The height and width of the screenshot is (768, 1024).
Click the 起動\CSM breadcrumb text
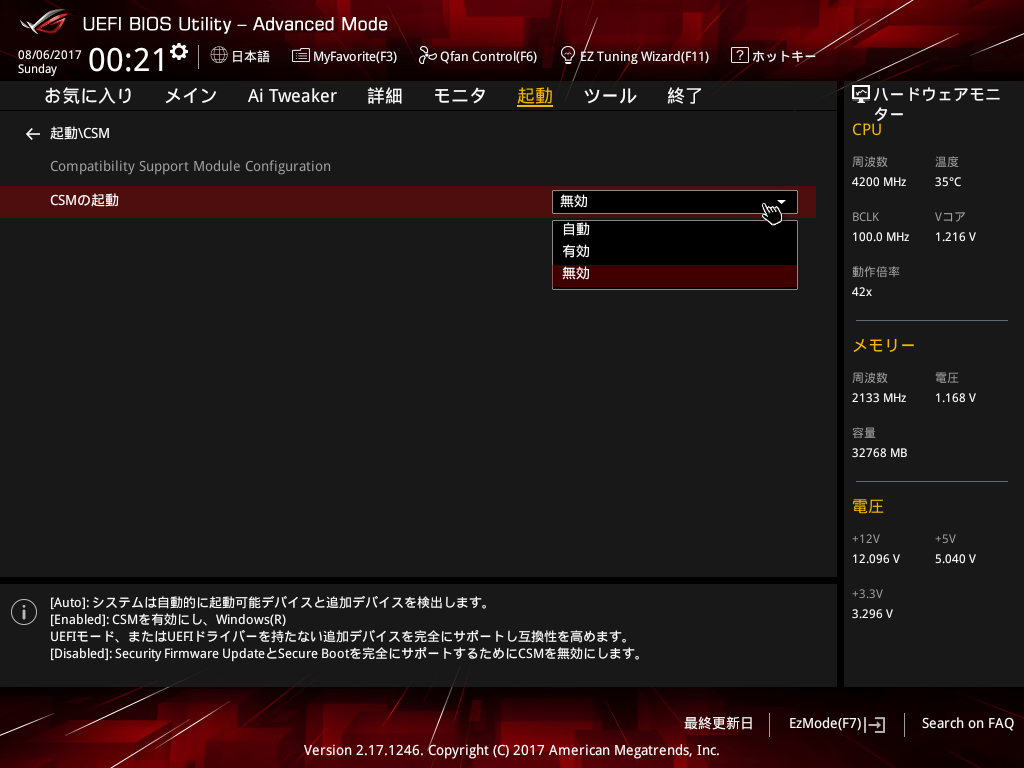pyautogui.click(x=80, y=133)
